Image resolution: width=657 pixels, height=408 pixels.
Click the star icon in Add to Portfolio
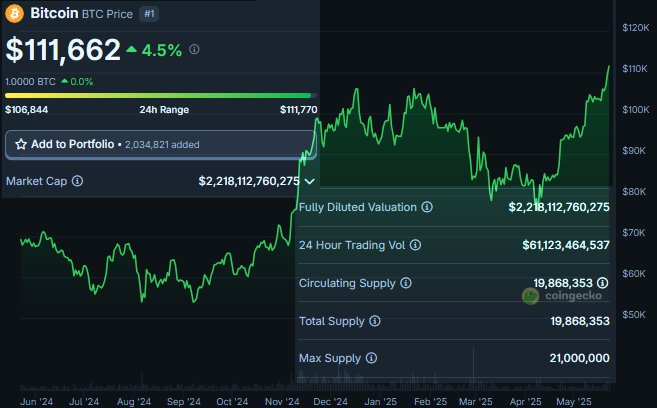[x=21, y=145]
